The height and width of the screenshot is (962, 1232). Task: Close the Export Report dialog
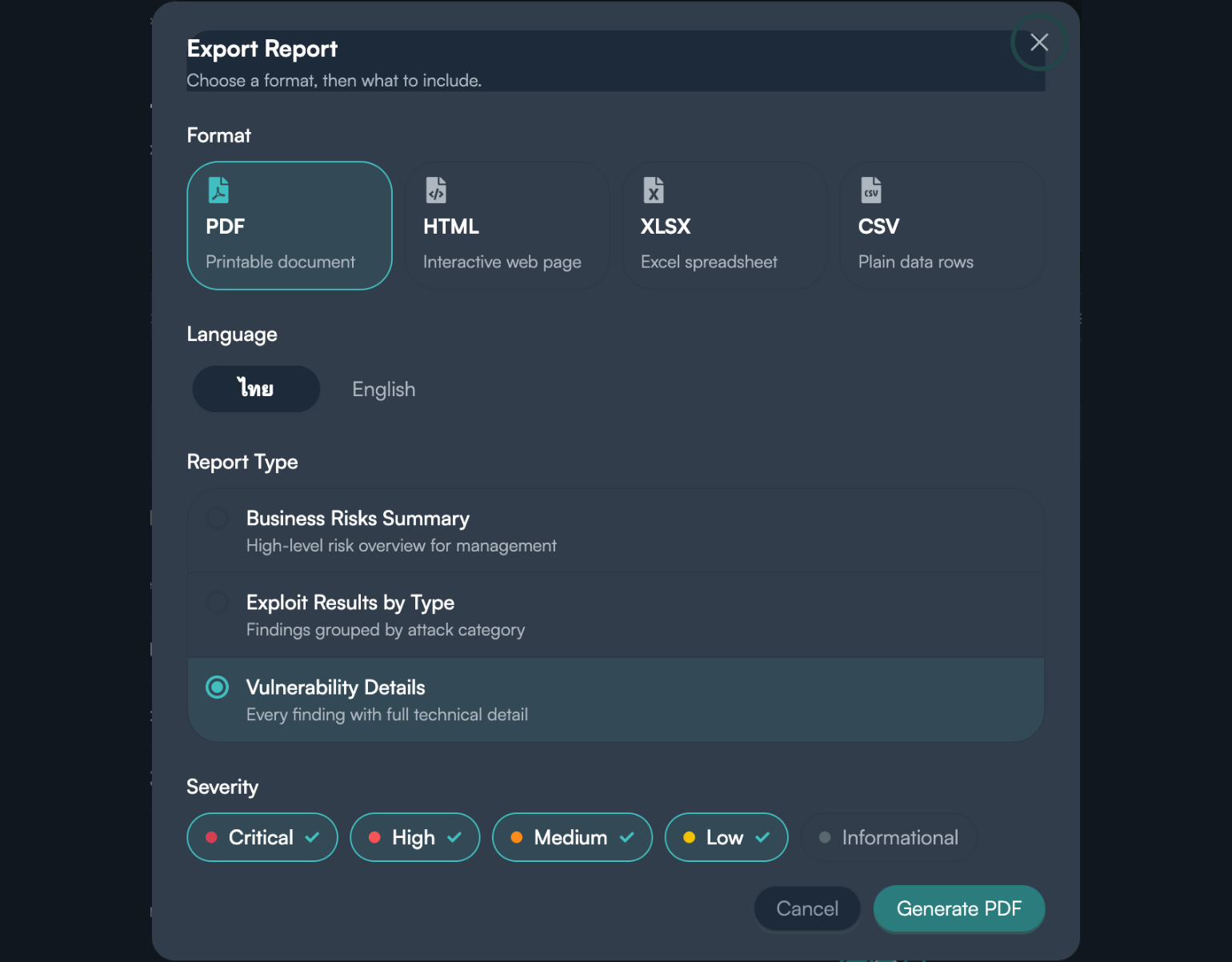click(1039, 42)
